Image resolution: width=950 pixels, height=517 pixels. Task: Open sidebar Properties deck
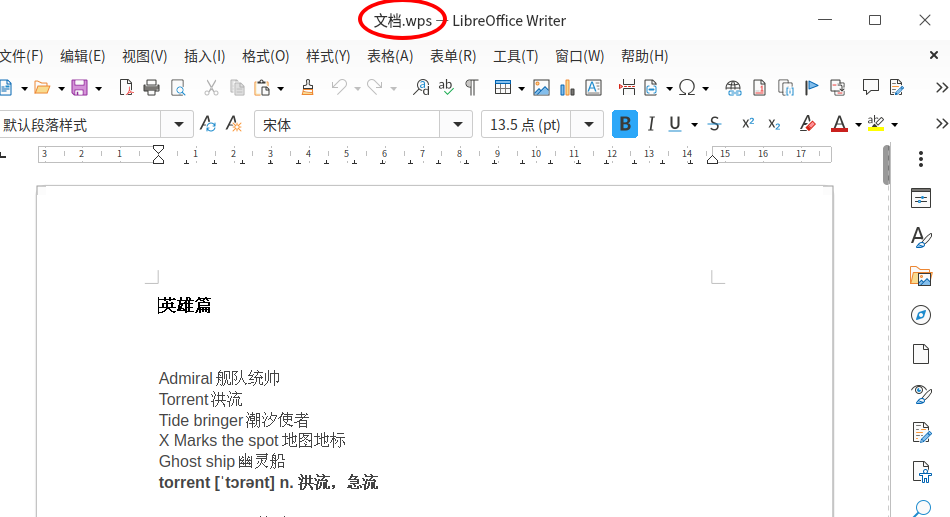coord(921,198)
